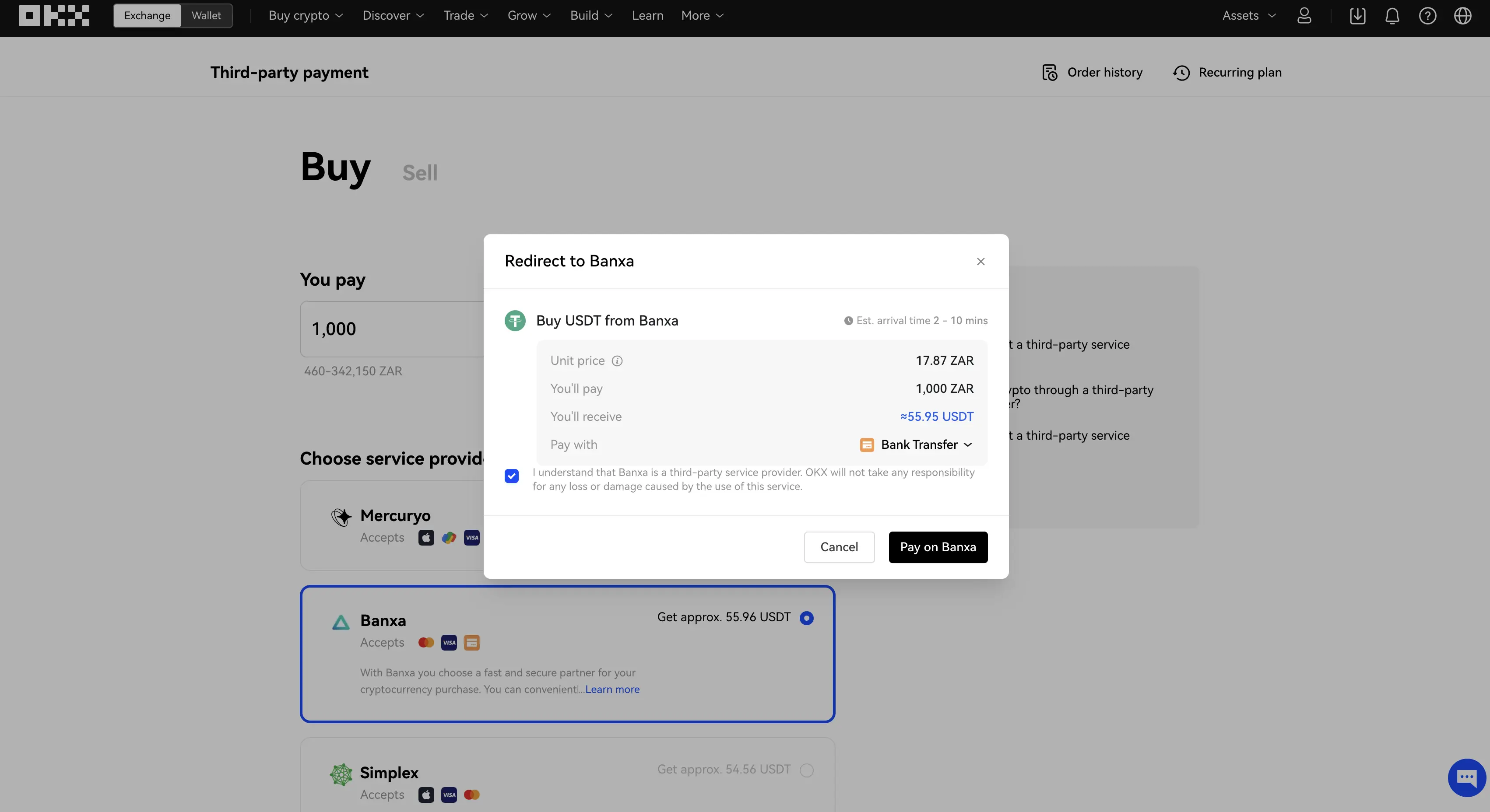Click the Recurring plan clock icon
Viewport: 1490px width, 812px height.
(x=1181, y=73)
